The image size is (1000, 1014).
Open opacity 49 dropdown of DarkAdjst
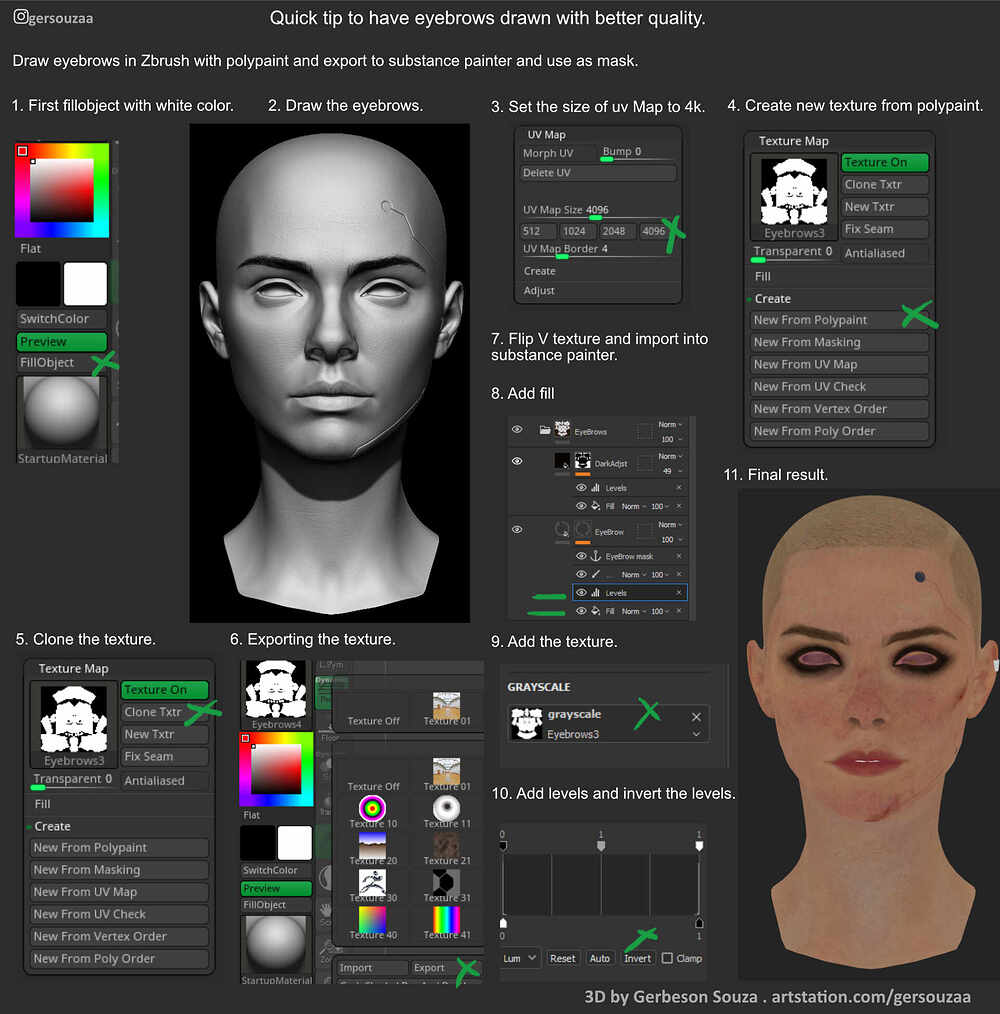(672, 471)
